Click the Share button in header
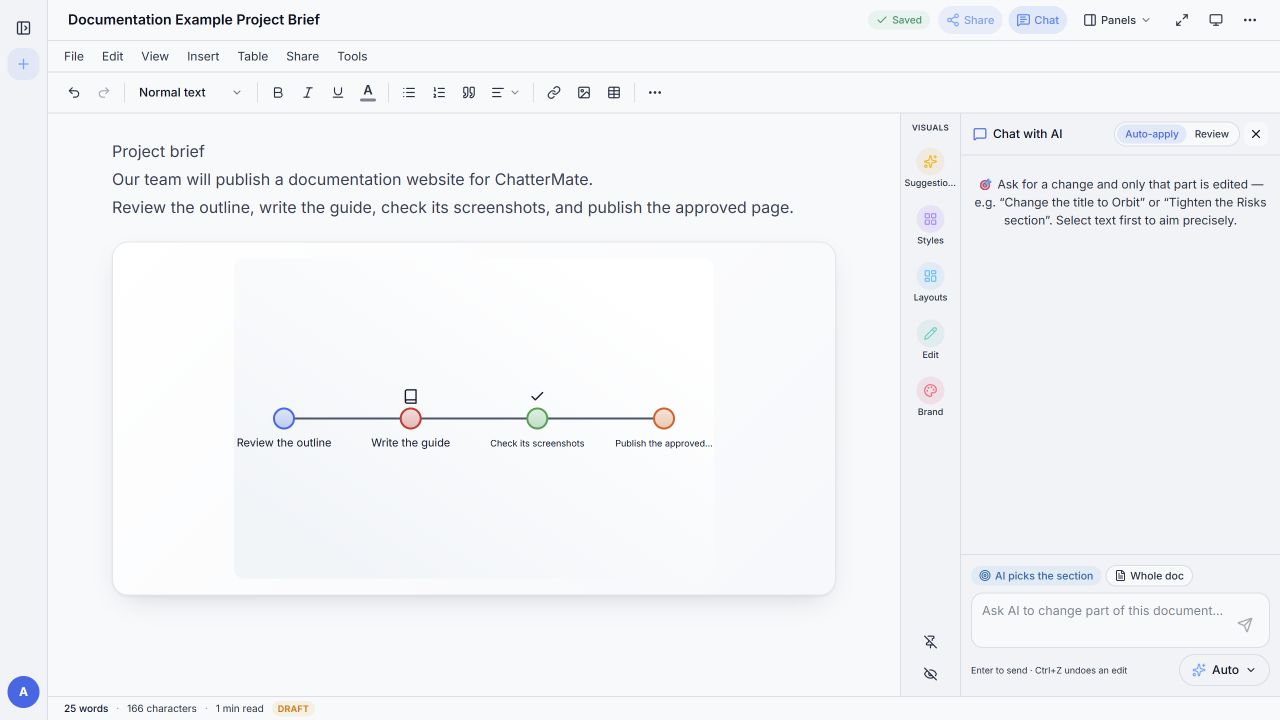This screenshot has height=720, width=1280. tap(970, 20)
